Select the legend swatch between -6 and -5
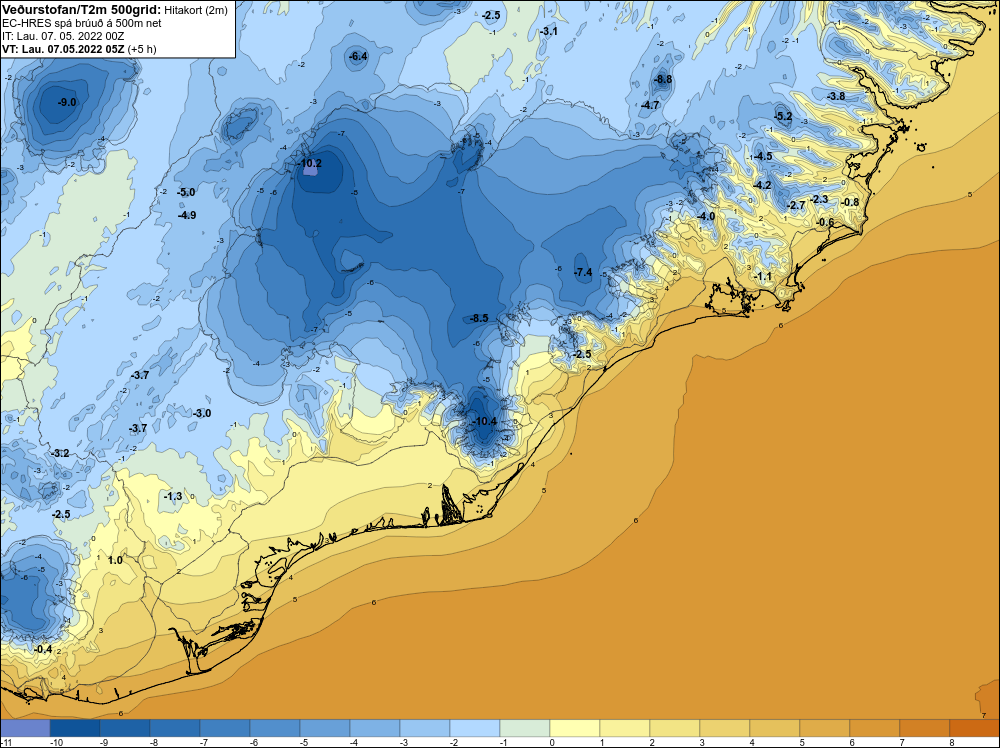 (x=275, y=728)
